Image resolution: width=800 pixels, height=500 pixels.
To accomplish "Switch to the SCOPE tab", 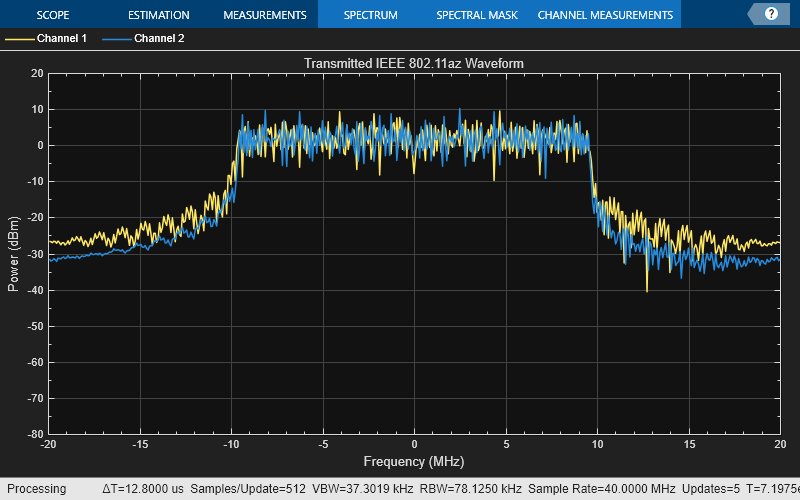I will click(53, 15).
